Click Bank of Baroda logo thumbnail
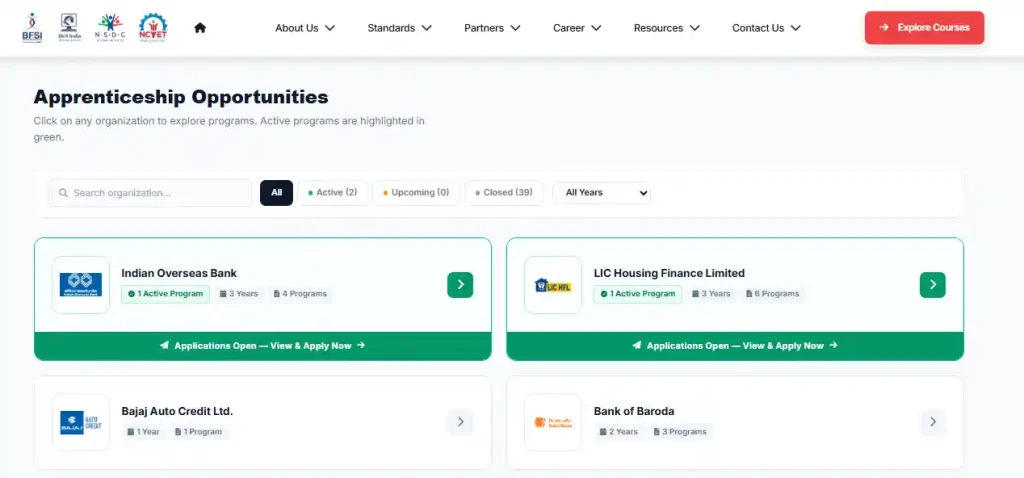 pyautogui.click(x=552, y=422)
